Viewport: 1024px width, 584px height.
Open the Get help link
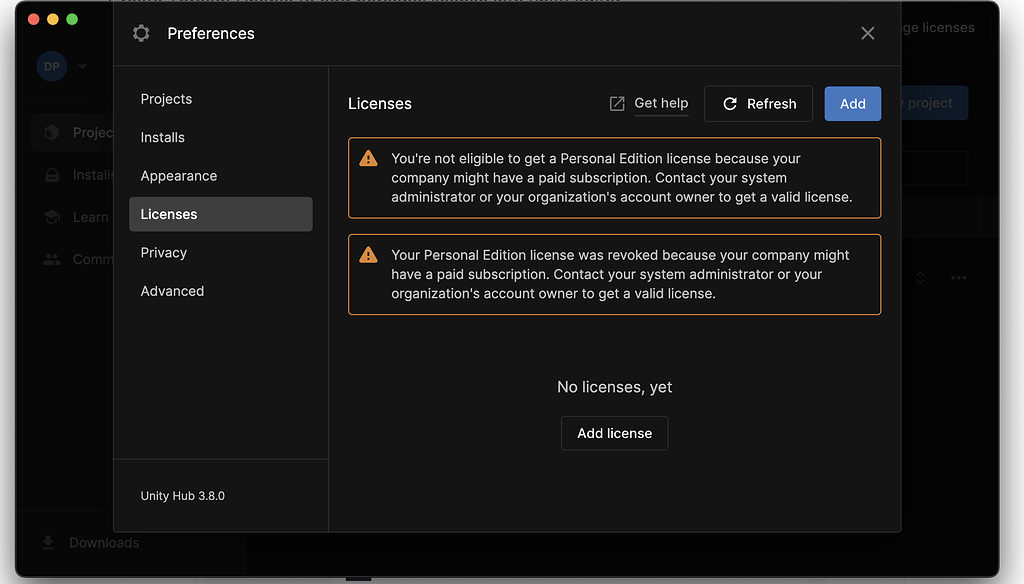(661, 103)
